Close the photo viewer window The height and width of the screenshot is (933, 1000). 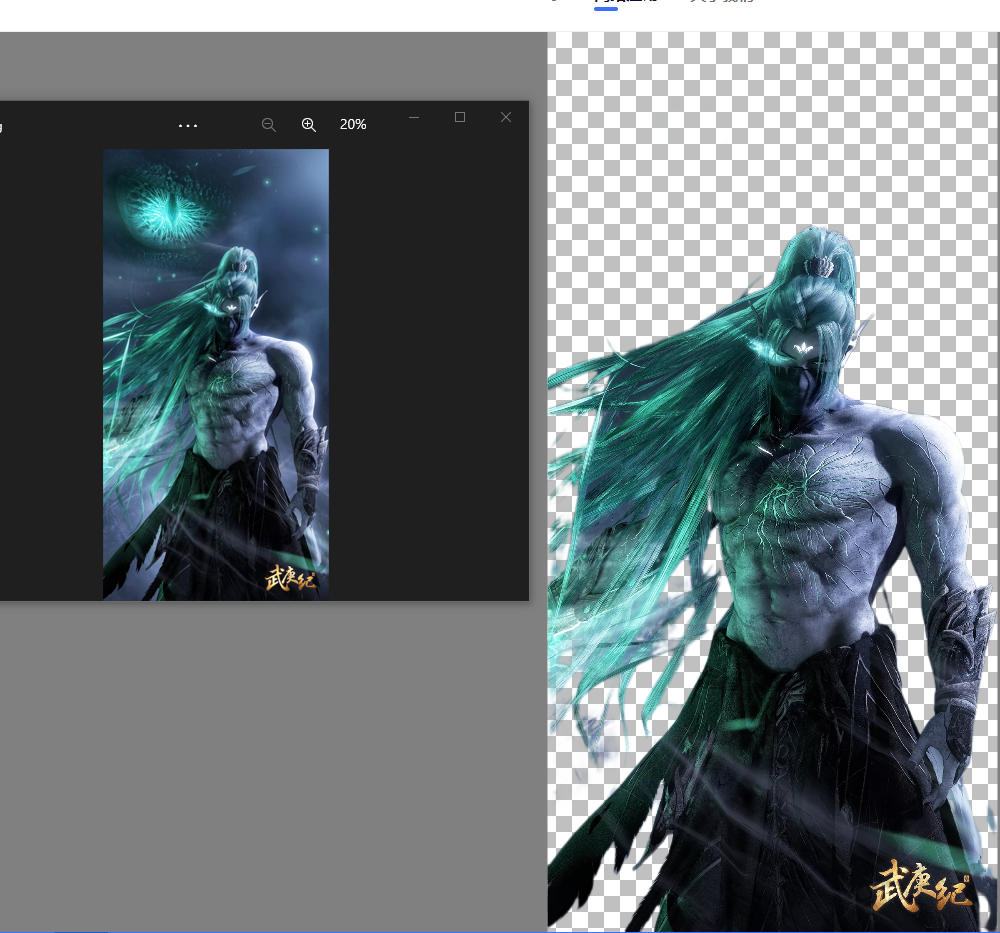pyautogui.click(x=506, y=117)
